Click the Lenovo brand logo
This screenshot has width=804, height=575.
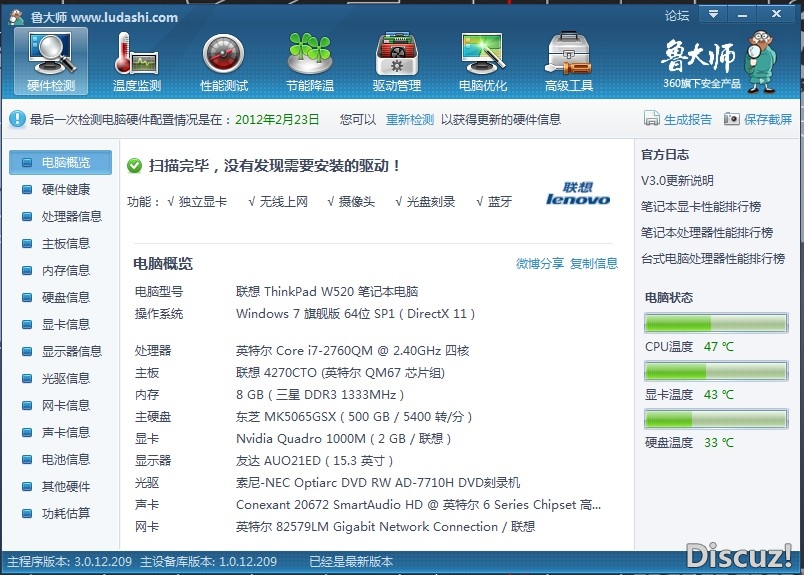(578, 194)
